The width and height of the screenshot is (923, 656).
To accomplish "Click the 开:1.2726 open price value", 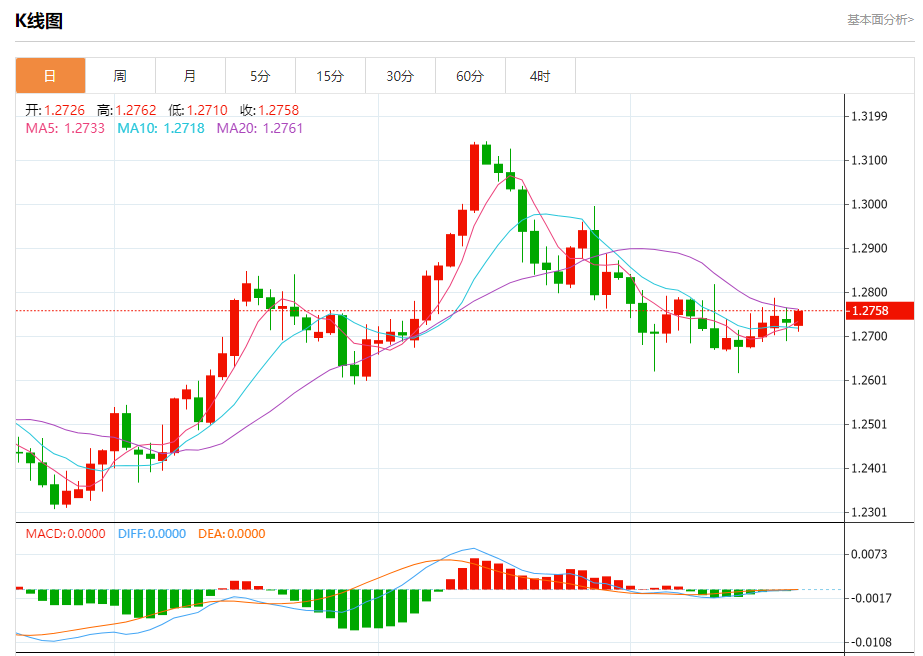I will tap(55, 110).
